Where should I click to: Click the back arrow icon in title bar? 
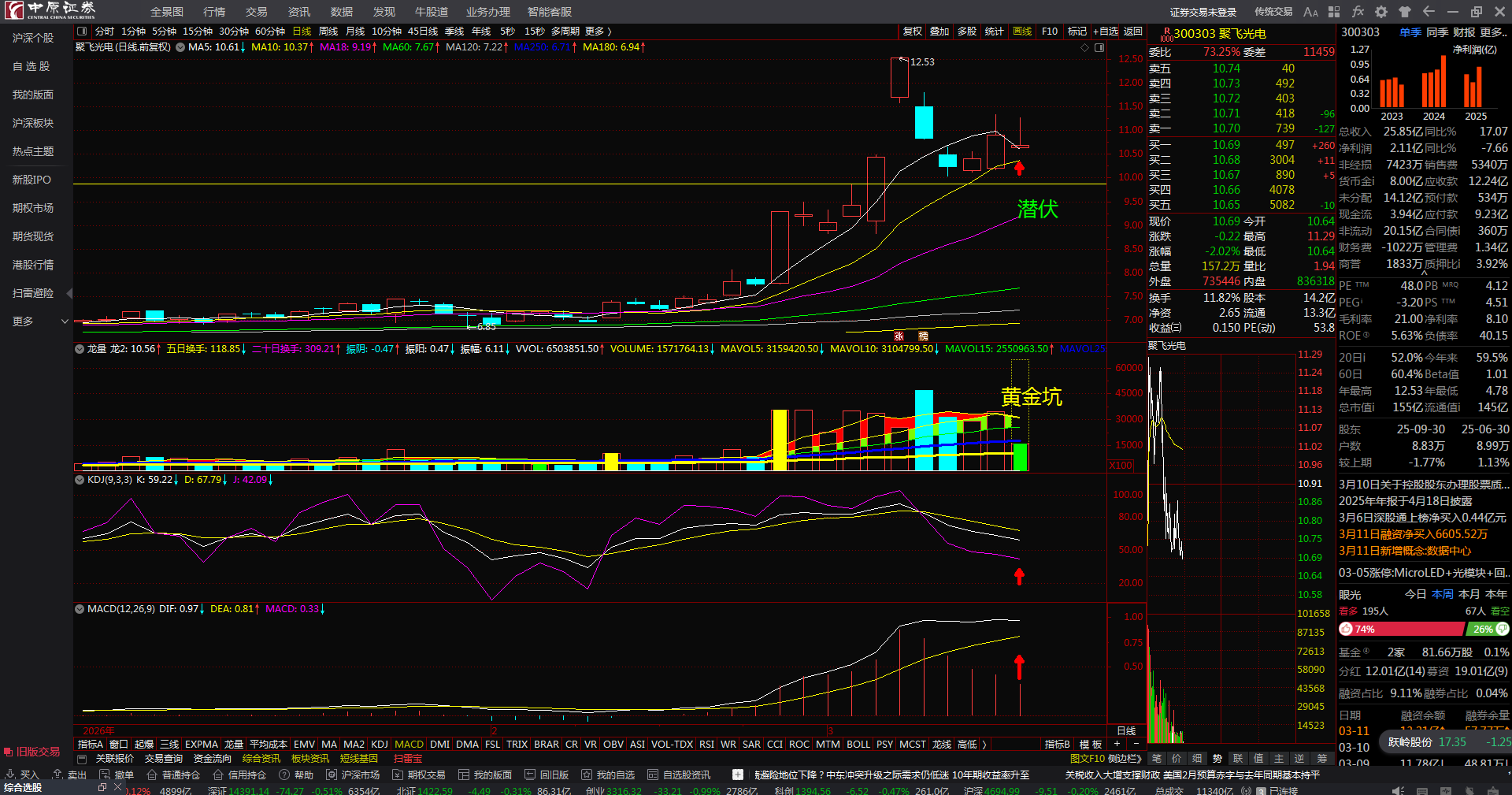click(x=1429, y=12)
